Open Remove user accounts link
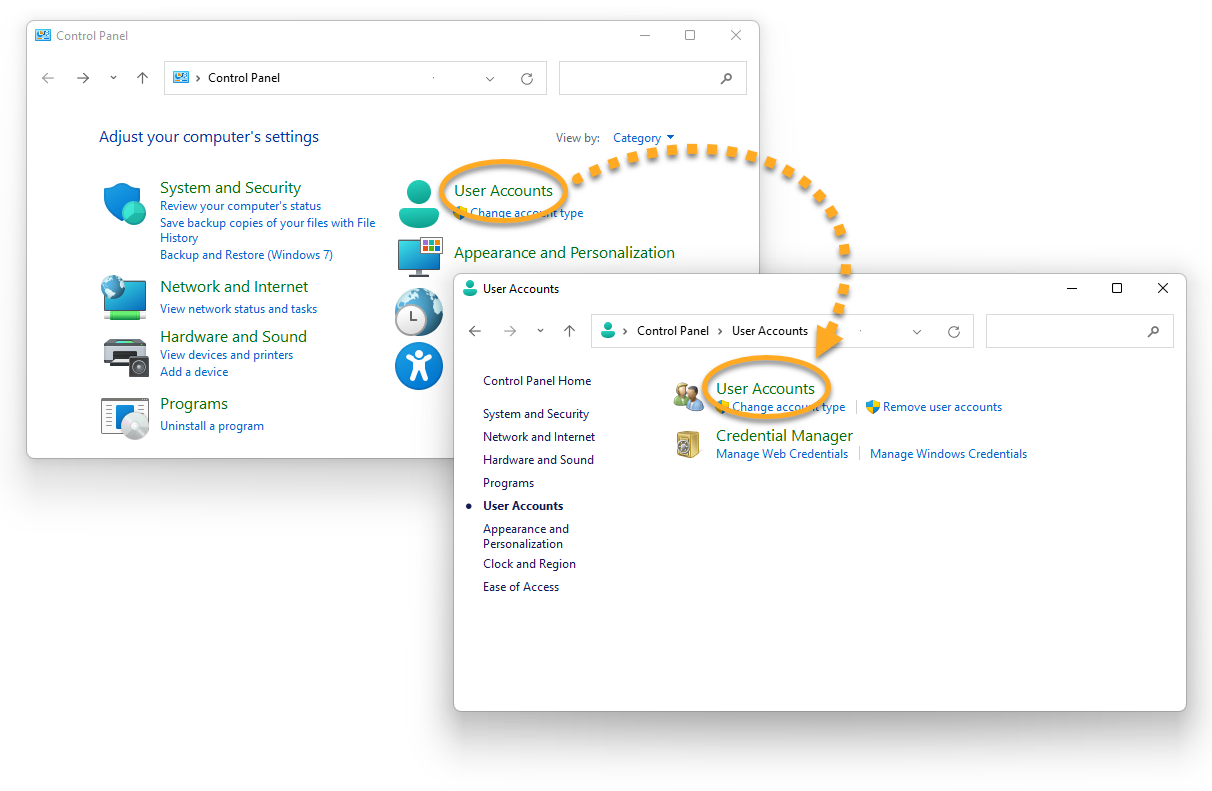1212x791 pixels. click(942, 407)
